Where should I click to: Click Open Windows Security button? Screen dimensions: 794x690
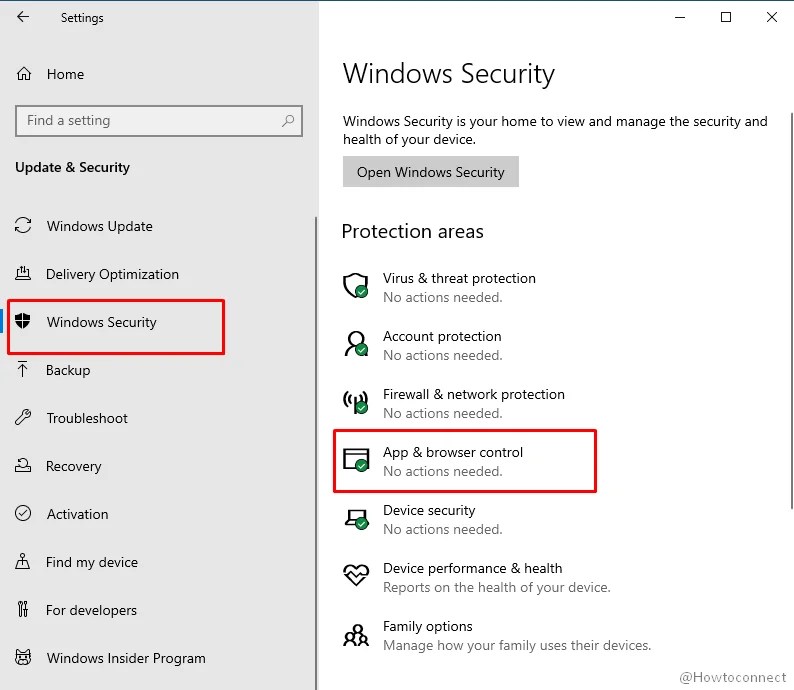[430, 172]
